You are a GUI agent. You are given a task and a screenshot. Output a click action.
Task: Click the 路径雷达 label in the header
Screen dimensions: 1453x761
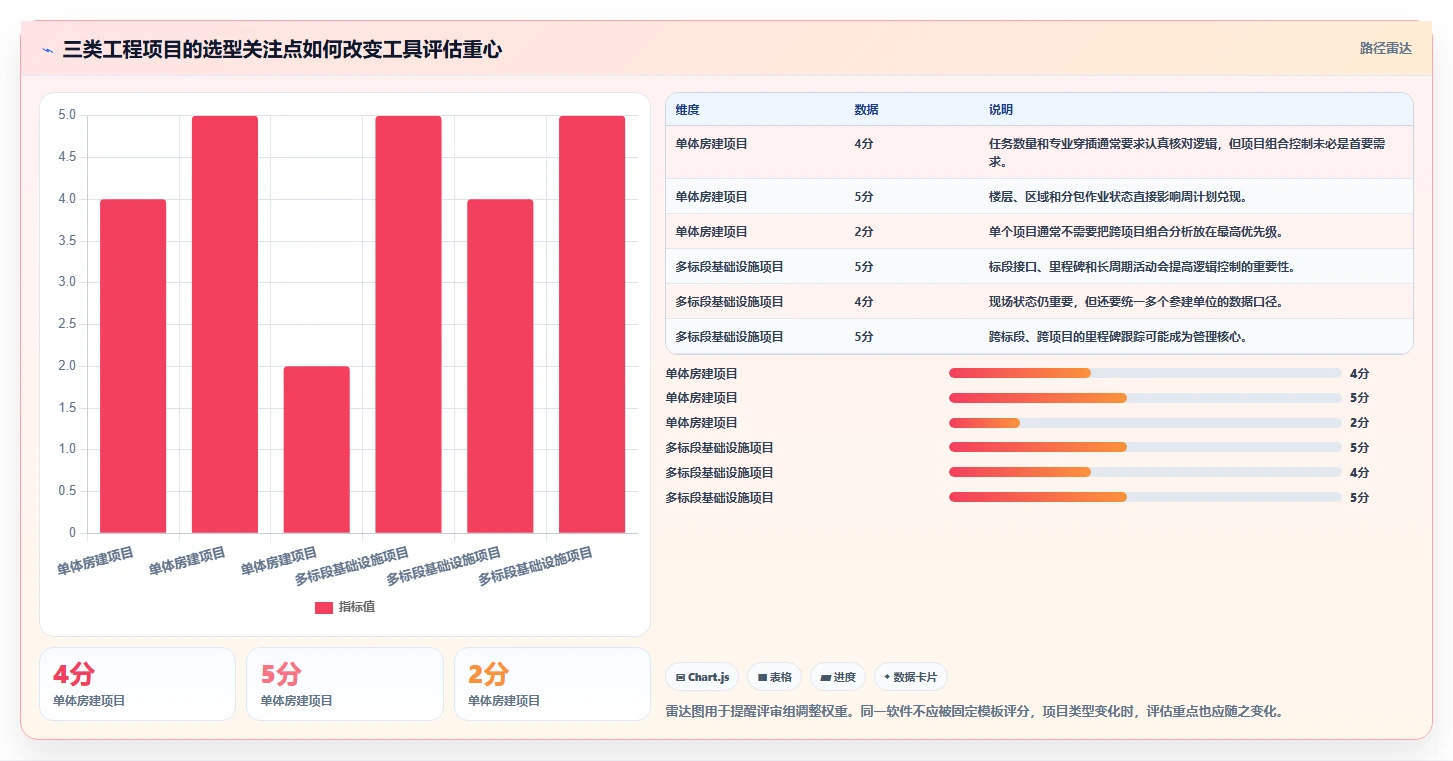point(1385,48)
